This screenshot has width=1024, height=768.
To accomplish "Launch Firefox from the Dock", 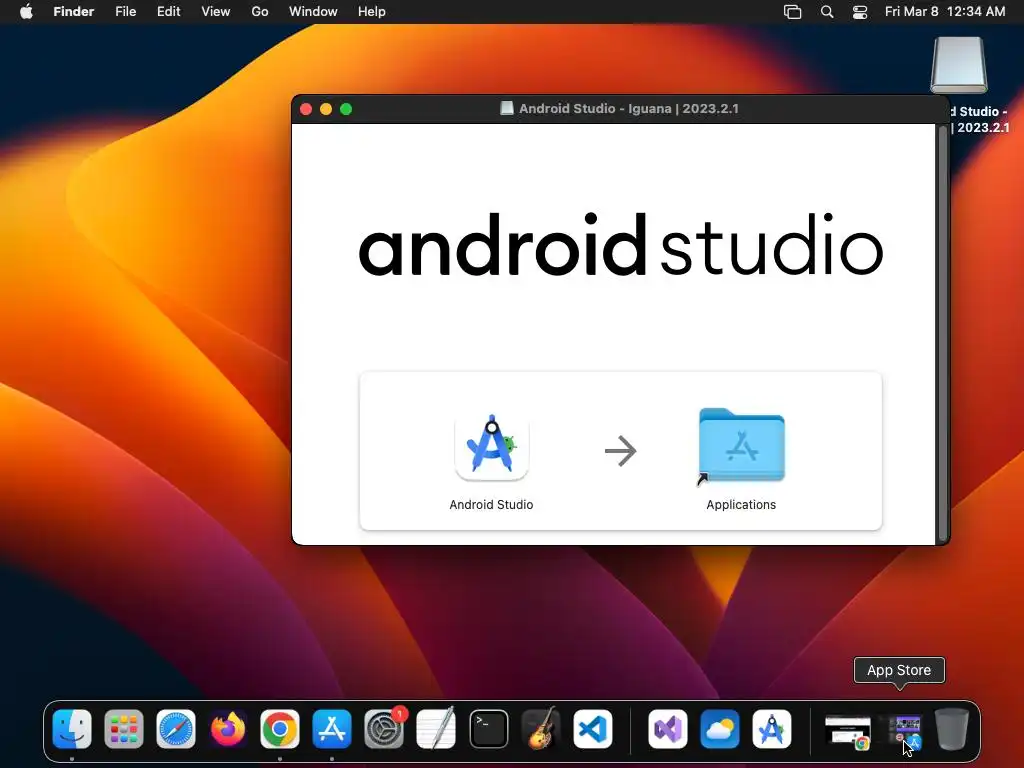I will pyautogui.click(x=228, y=728).
